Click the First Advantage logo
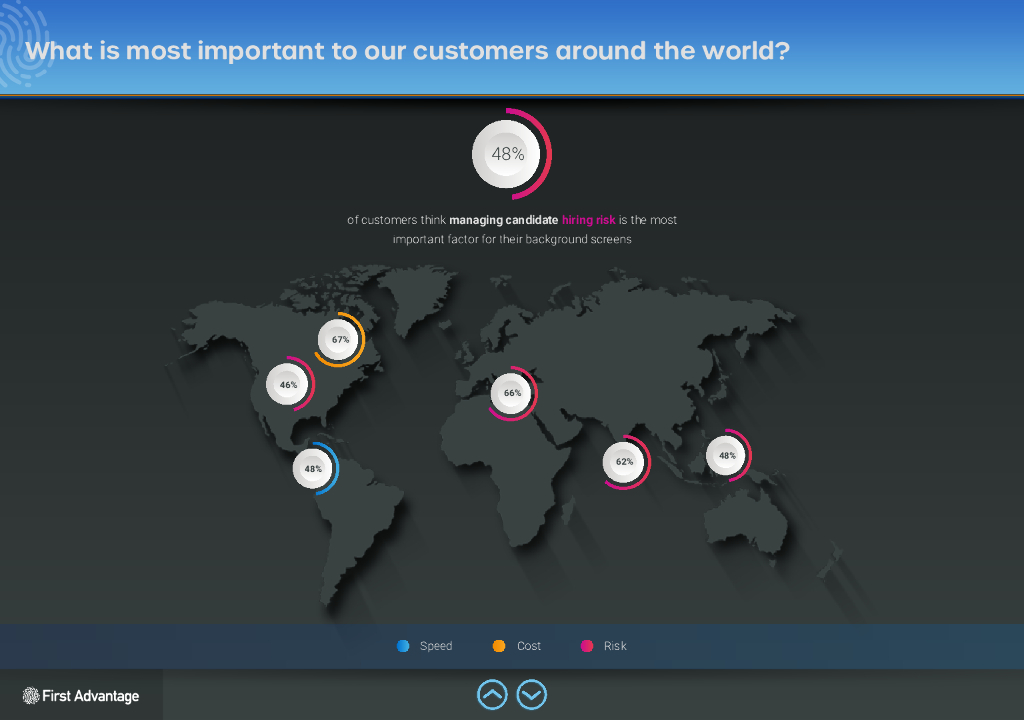Image resolution: width=1024 pixels, height=720 pixels. click(x=81, y=696)
